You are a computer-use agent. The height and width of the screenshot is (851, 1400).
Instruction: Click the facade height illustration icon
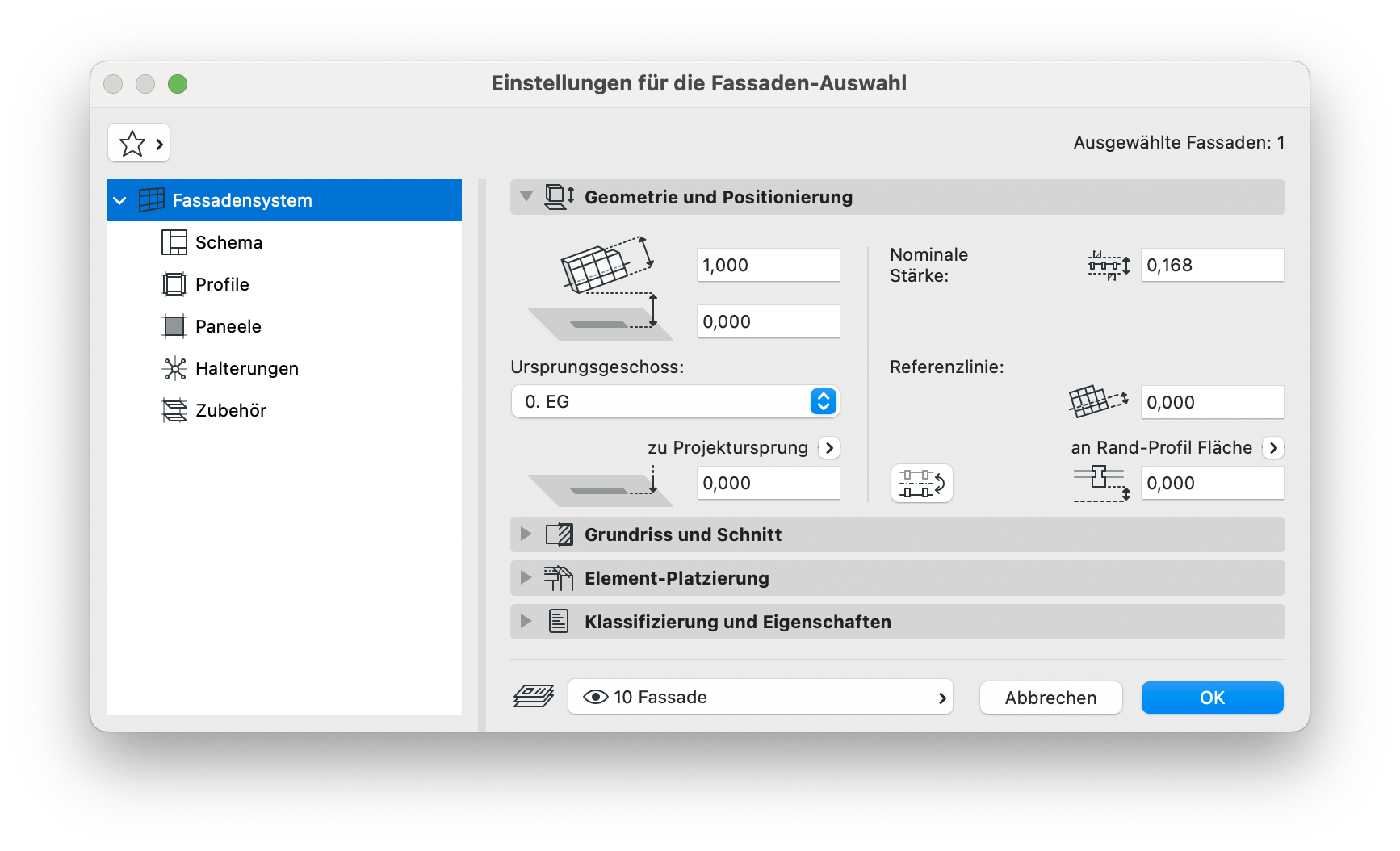(x=606, y=265)
